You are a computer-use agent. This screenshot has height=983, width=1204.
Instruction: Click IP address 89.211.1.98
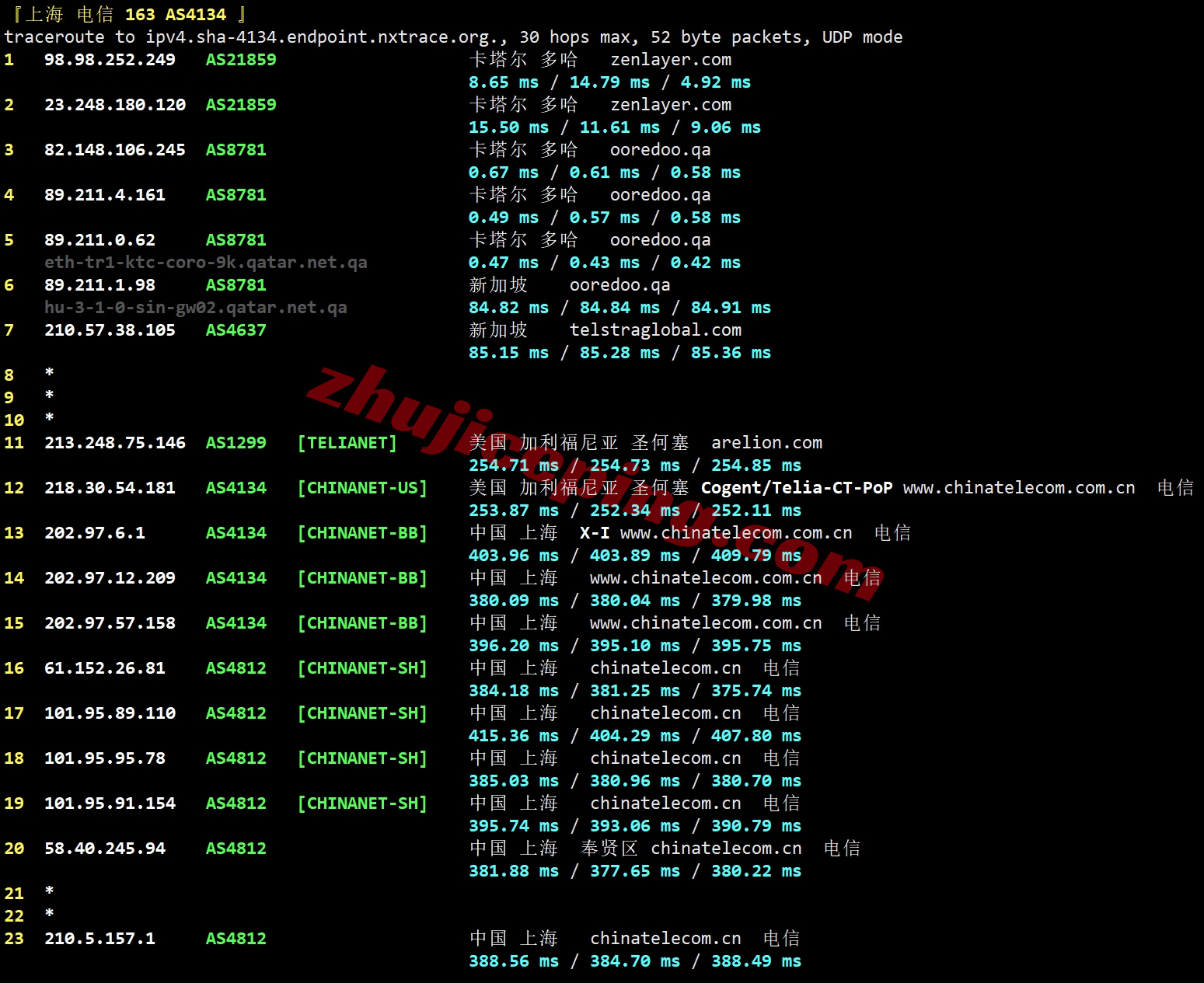(99, 285)
